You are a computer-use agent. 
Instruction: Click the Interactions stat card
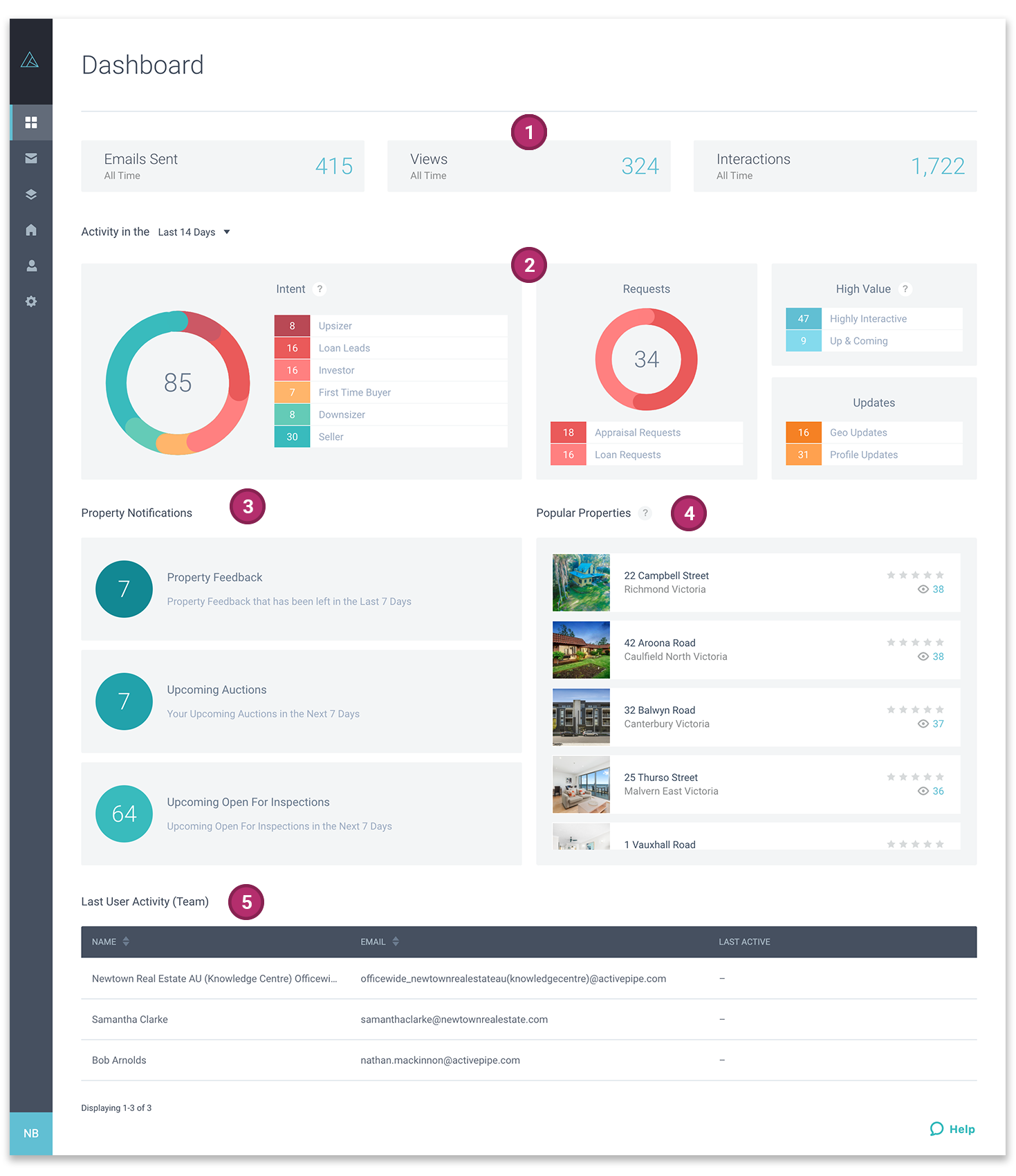835,166
